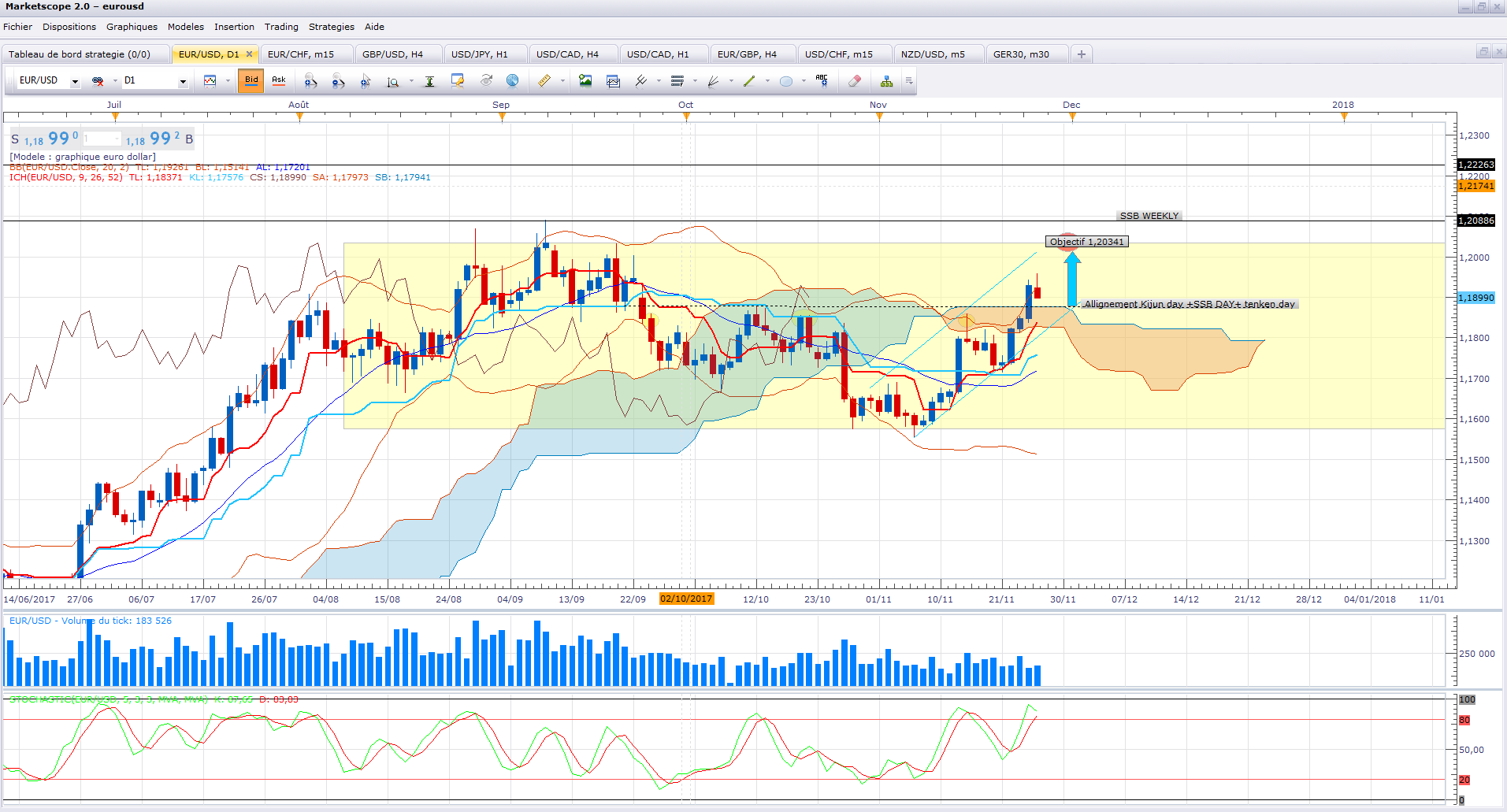Expand the chart type dropdown arrow
Image resolution: width=1507 pixels, height=812 pixels.
pyautogui.click(x=228, y=80)
